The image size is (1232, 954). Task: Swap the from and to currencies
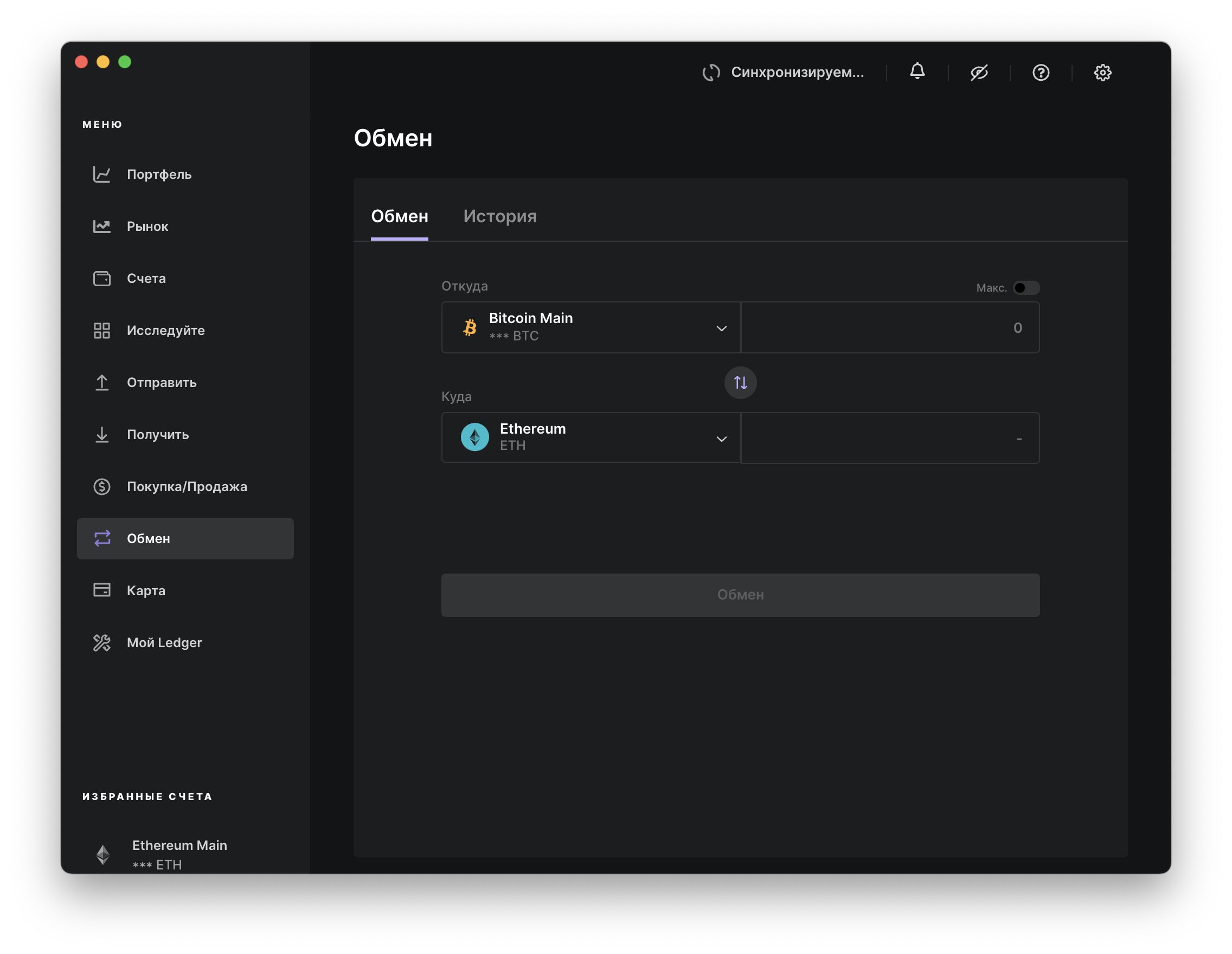click(x=740, y=383)
